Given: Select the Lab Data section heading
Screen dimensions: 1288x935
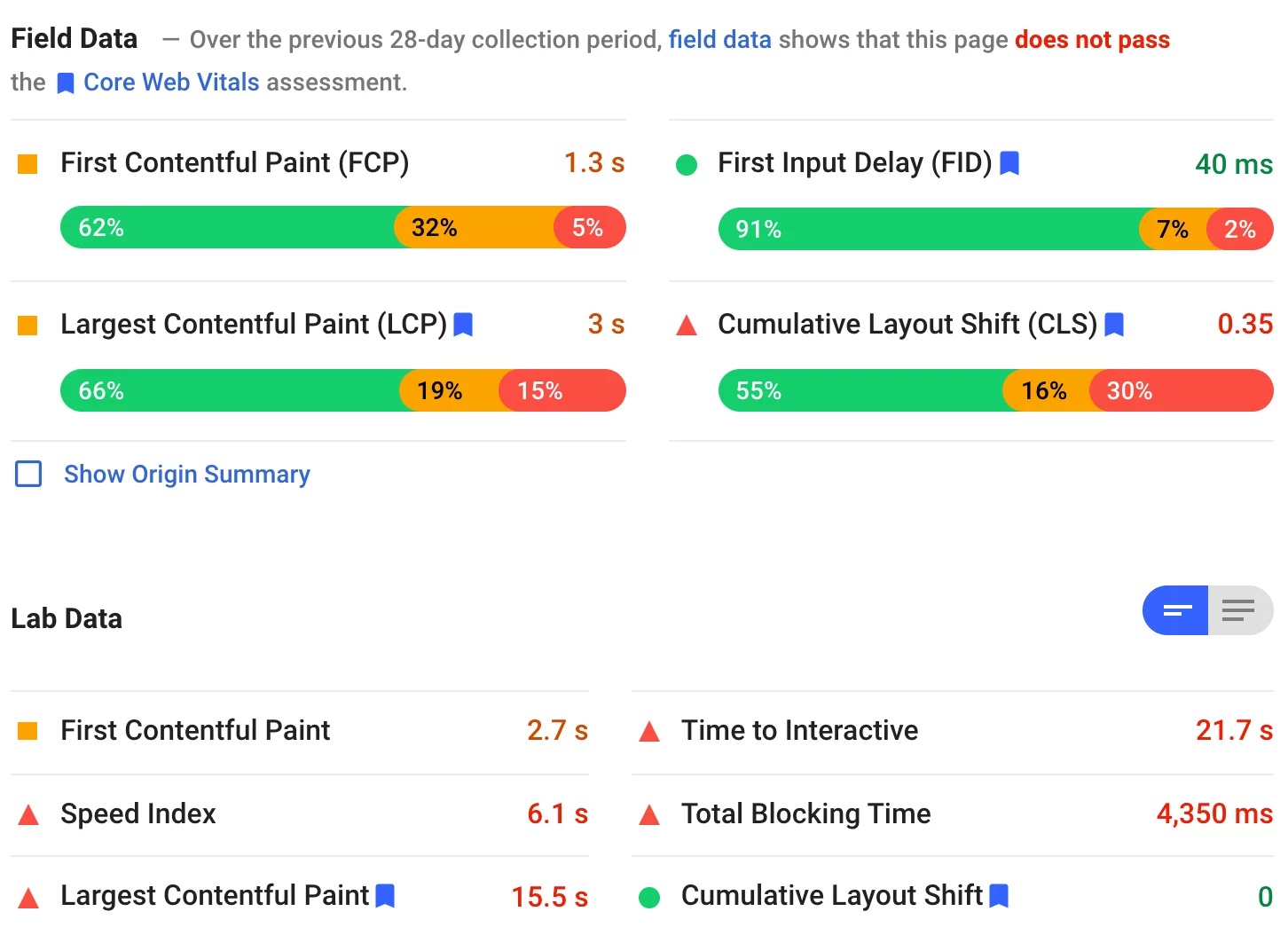Looking at the screenshot, I should 67,618.
